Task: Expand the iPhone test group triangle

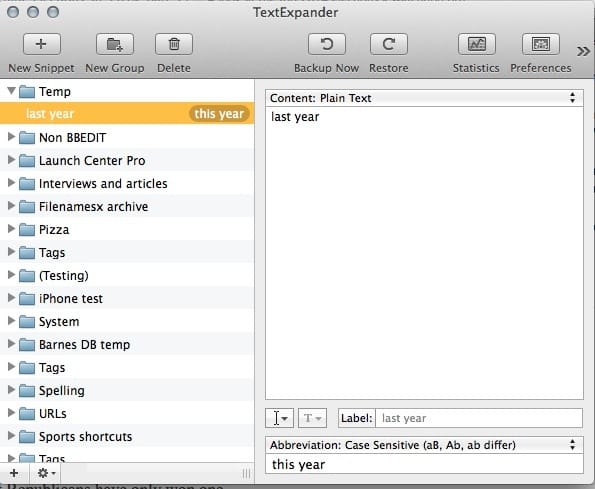Action: [x=11, y=298]
